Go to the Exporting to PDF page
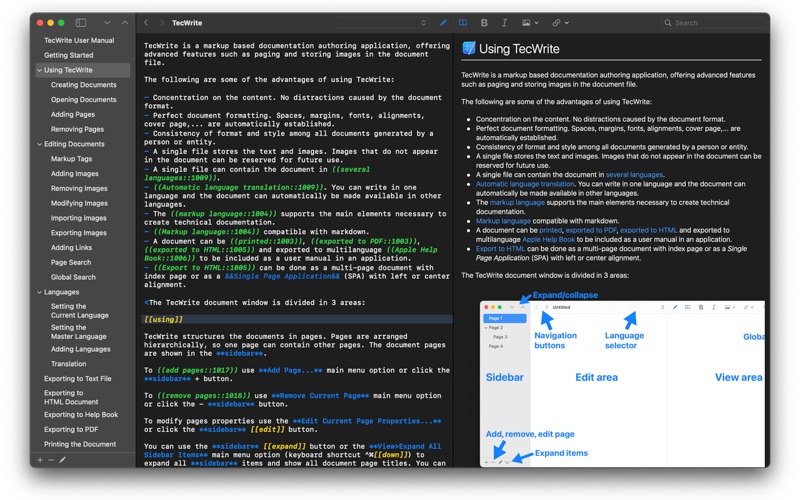Viewport: 800px width, 500px height. click(x=71, y=430)
